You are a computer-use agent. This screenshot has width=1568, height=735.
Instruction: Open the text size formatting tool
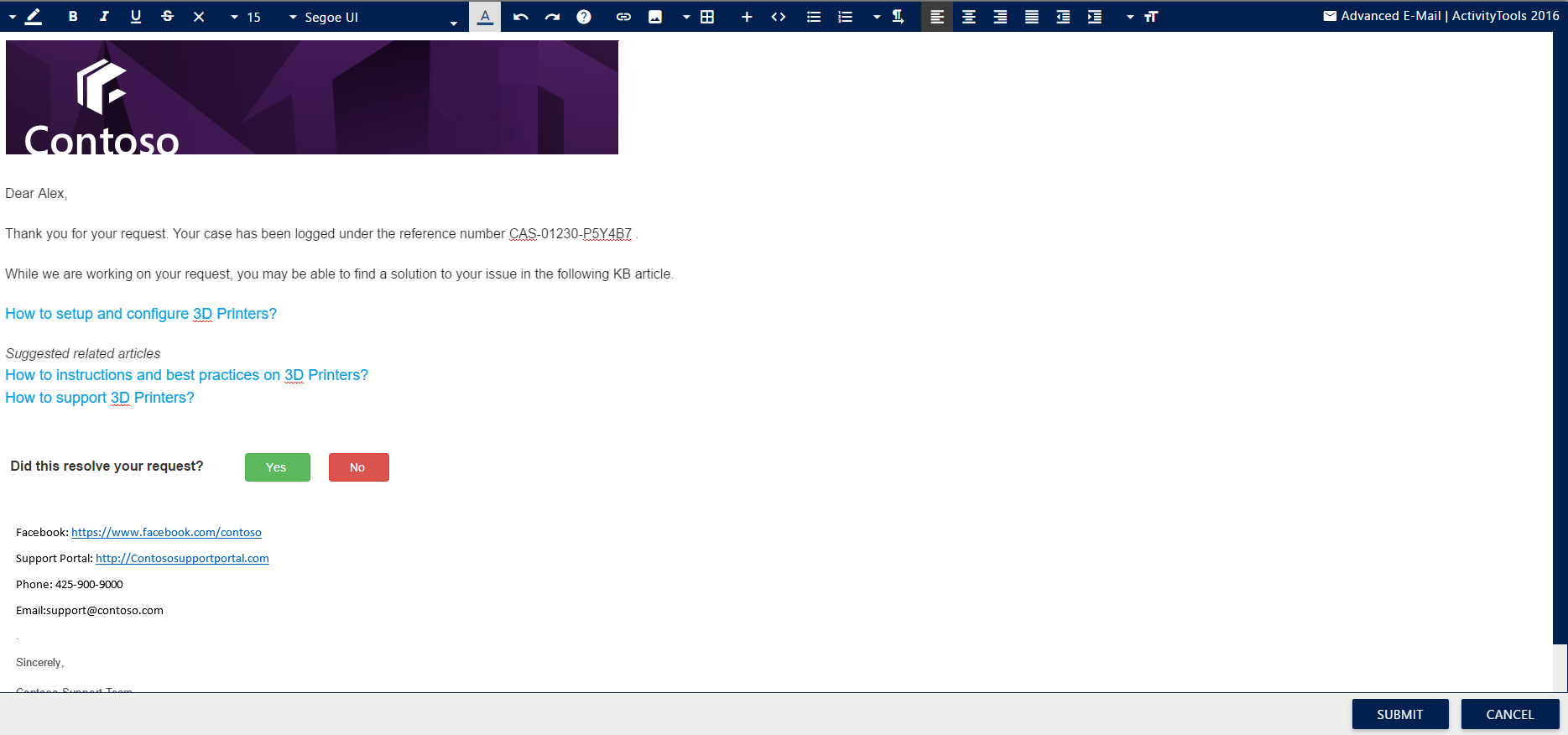(x=1151, y=17)
